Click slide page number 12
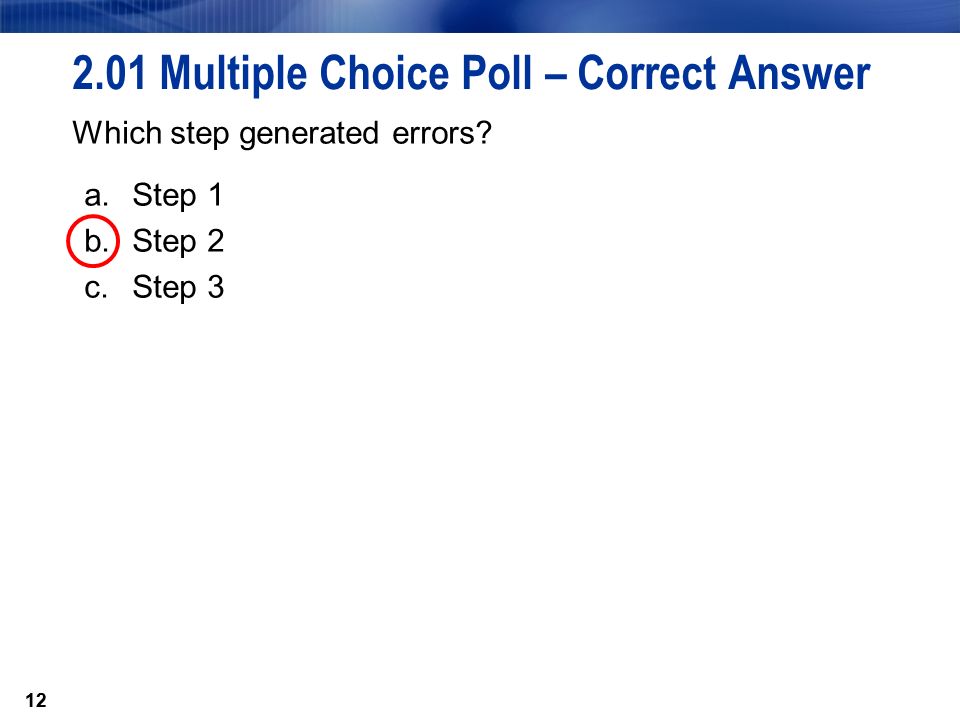The height and width of the screenshot is (720, 960). pyautogui.click(x=36, y=700)
